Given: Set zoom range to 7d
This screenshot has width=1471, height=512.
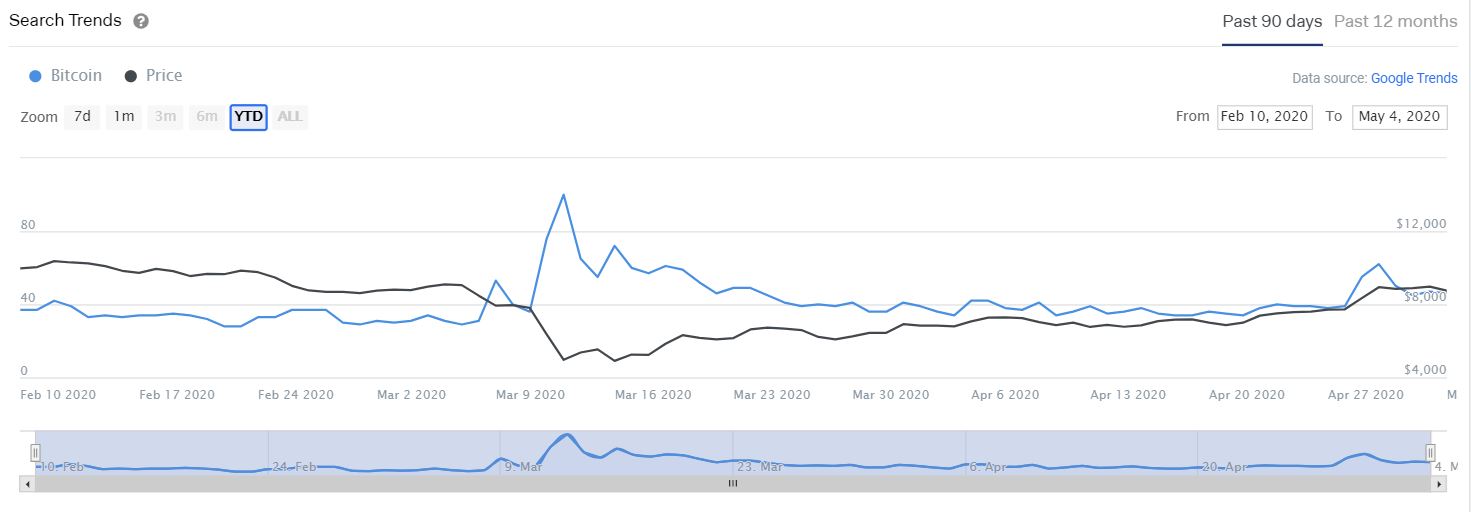Looking at the screenshot, I should point(82,117).
